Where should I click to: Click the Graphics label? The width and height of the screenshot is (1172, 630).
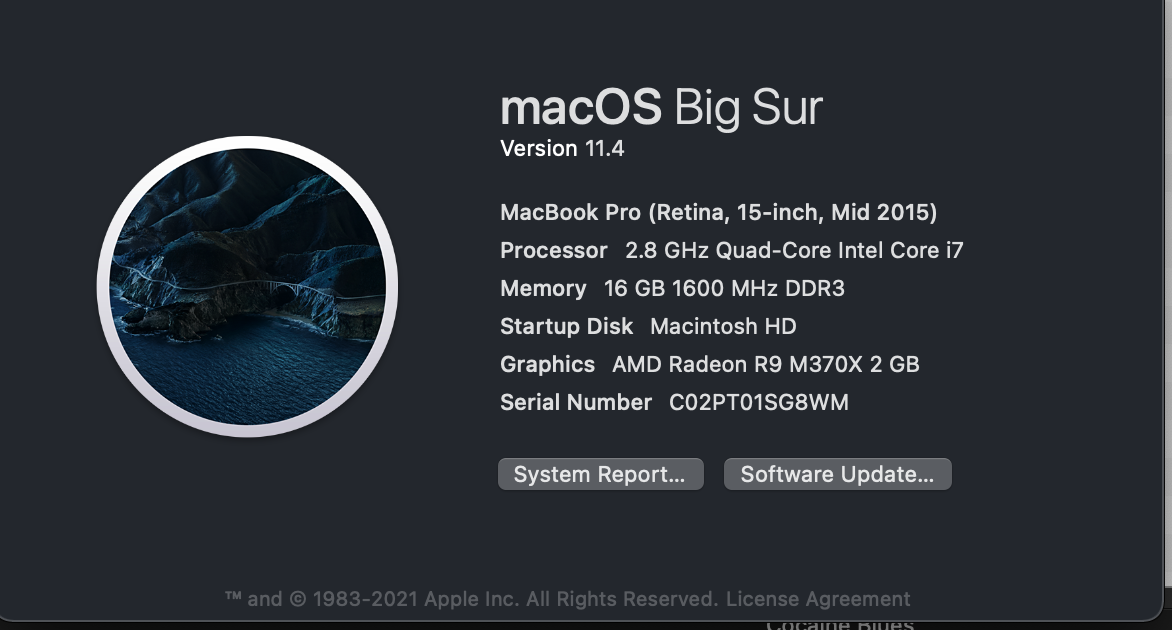click(x=547, y=364)
